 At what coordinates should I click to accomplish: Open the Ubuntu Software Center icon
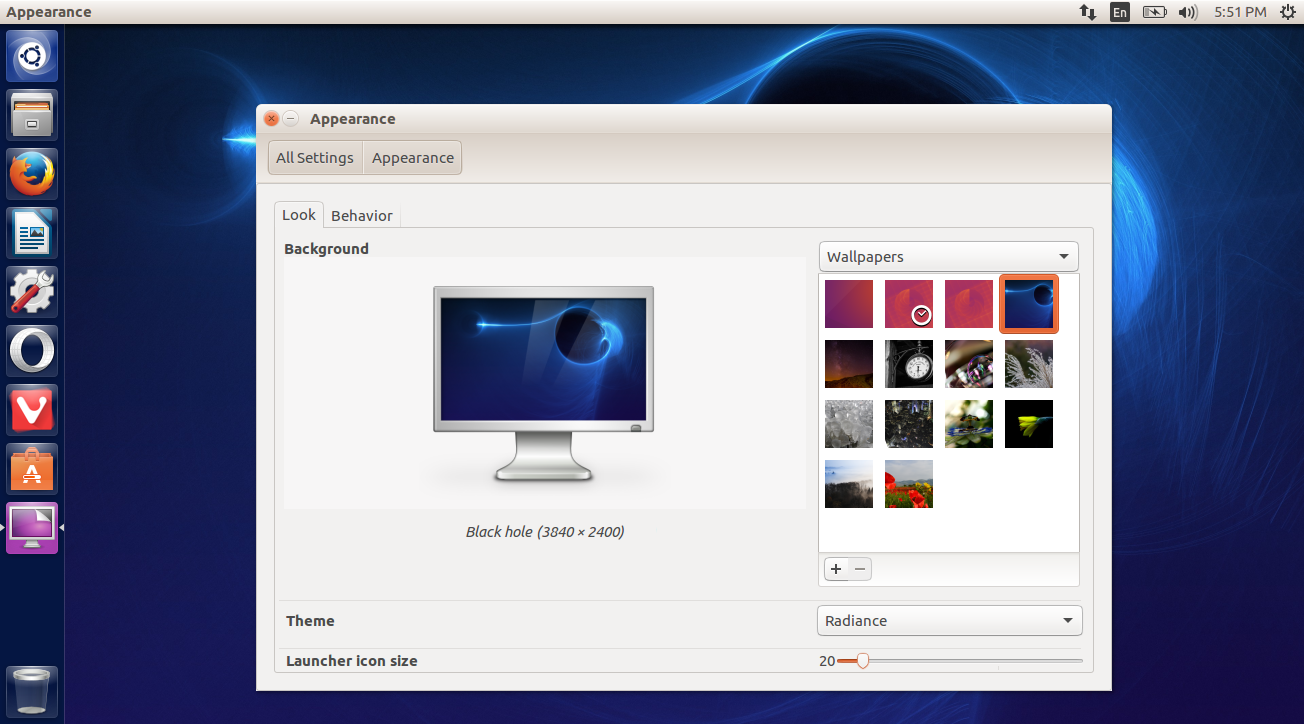tap(31, 468)
